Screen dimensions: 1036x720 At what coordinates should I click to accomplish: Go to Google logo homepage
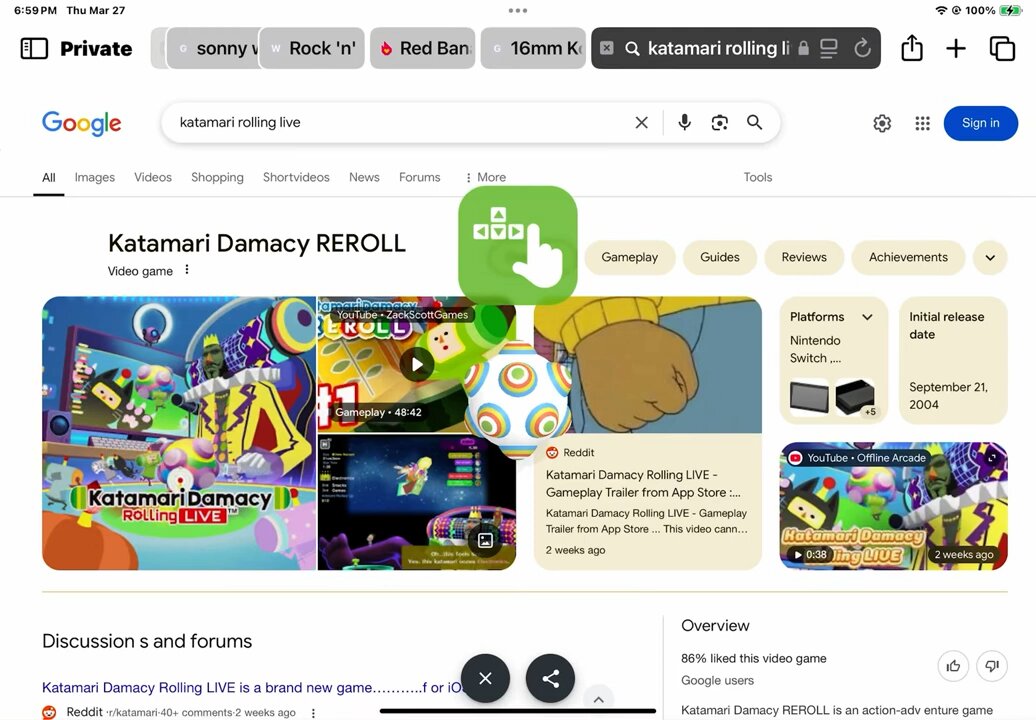click(81, 124)
